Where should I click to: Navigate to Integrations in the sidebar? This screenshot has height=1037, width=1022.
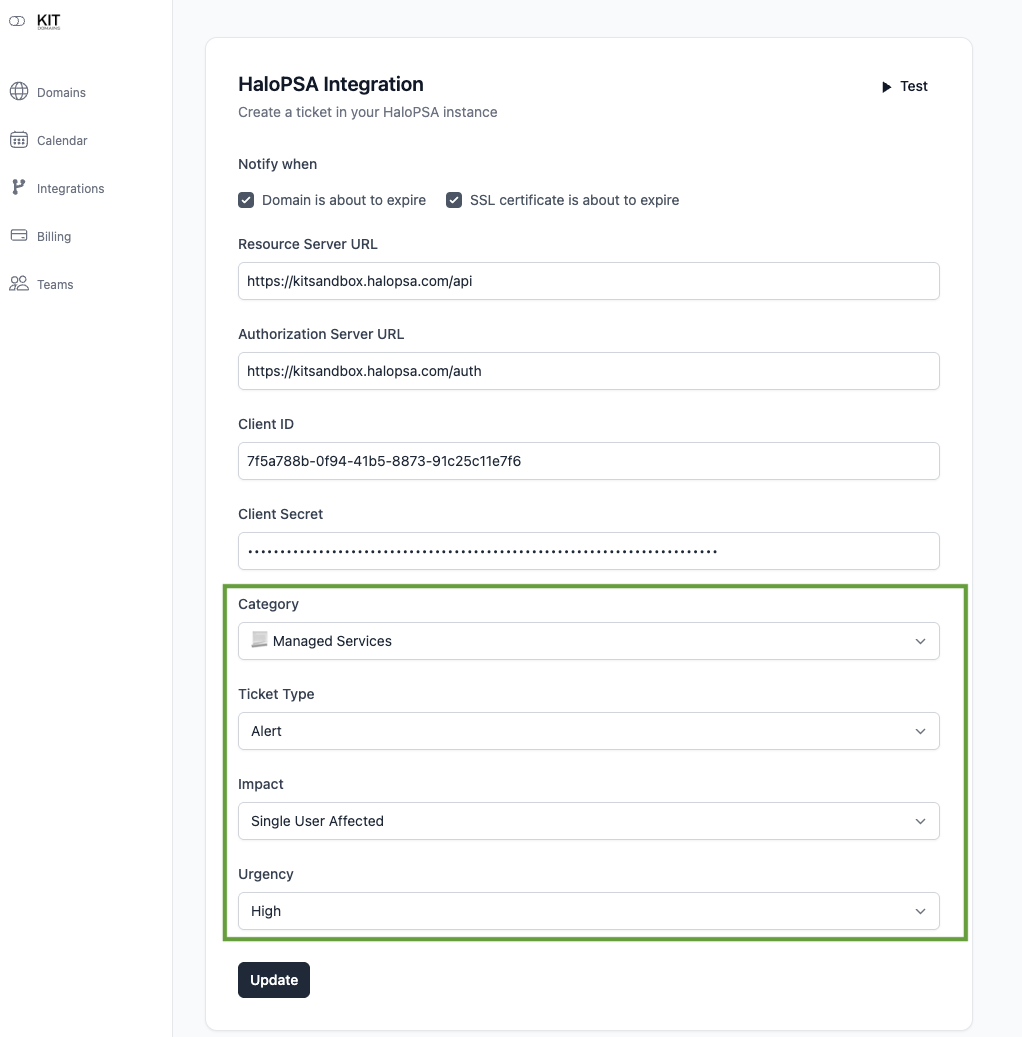[70, 187]
